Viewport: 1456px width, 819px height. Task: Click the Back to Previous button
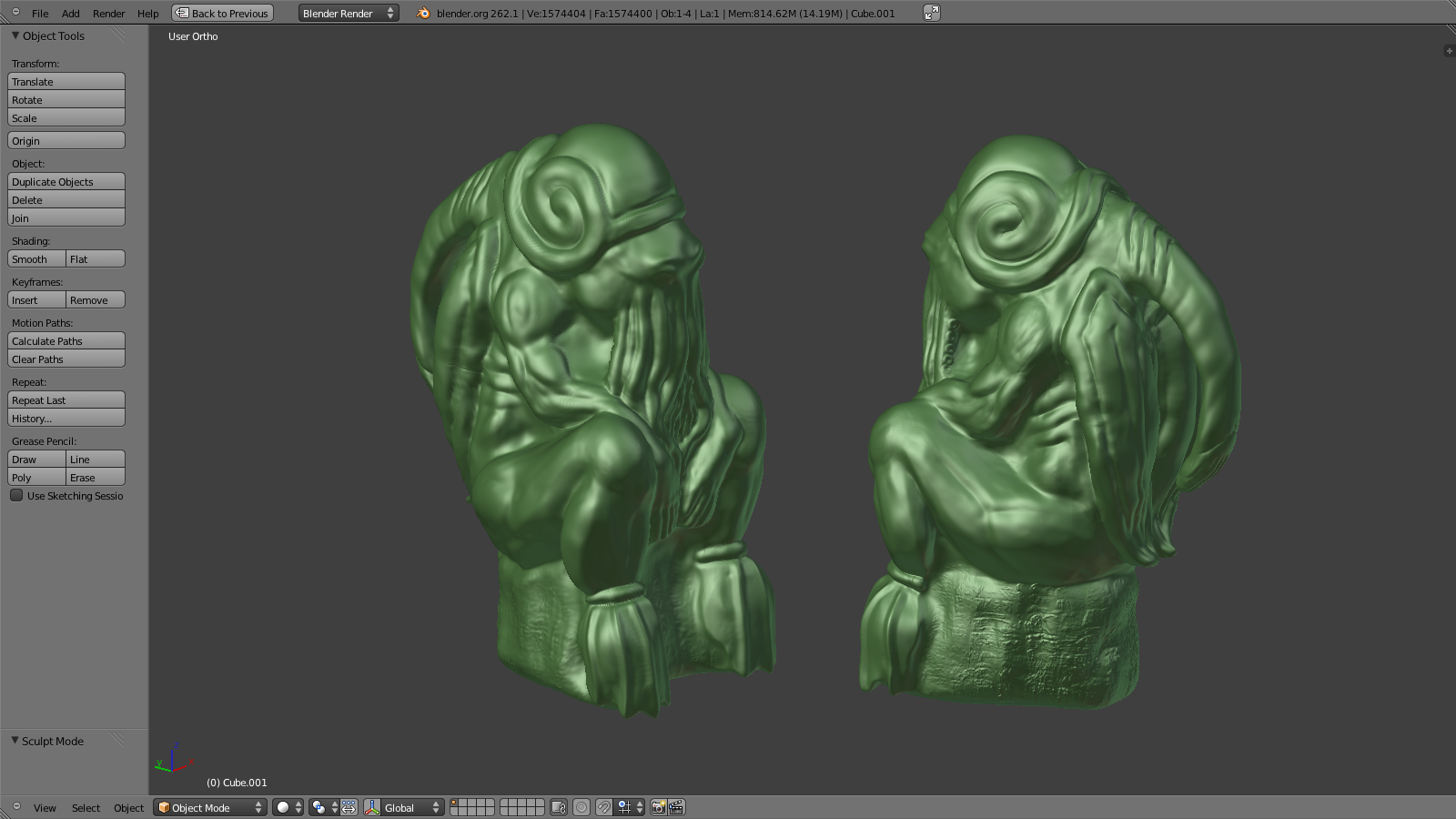pos(222,13)
